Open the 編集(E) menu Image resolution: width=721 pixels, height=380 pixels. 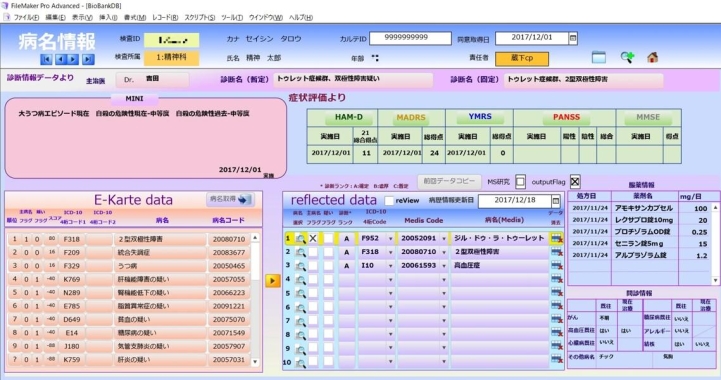point(55,17)
